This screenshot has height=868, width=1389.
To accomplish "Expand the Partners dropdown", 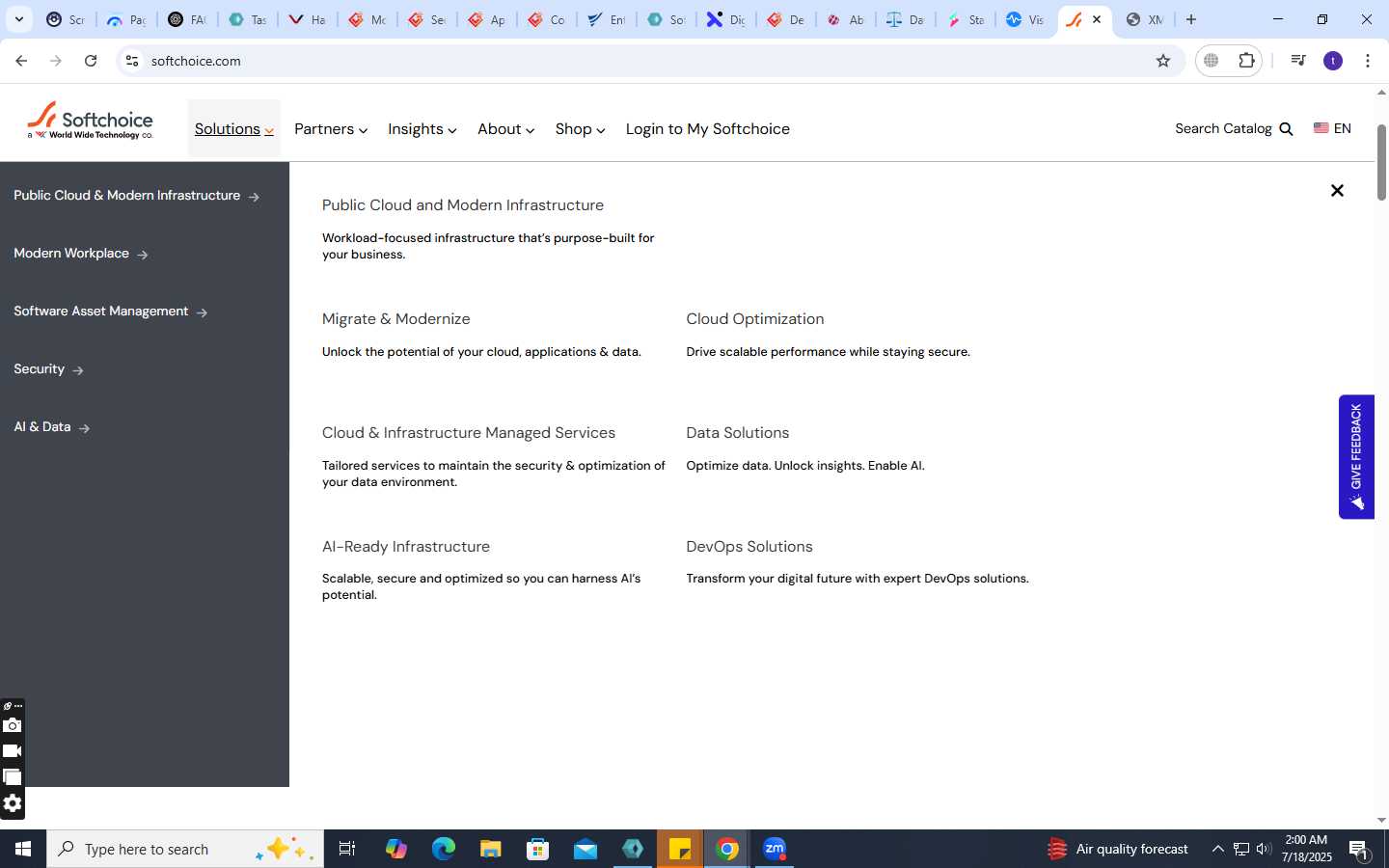I will [331, 129].
